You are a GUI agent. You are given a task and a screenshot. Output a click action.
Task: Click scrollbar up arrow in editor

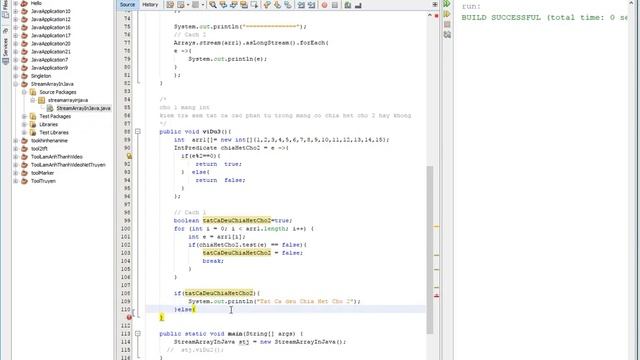click(x=430, y=16)
